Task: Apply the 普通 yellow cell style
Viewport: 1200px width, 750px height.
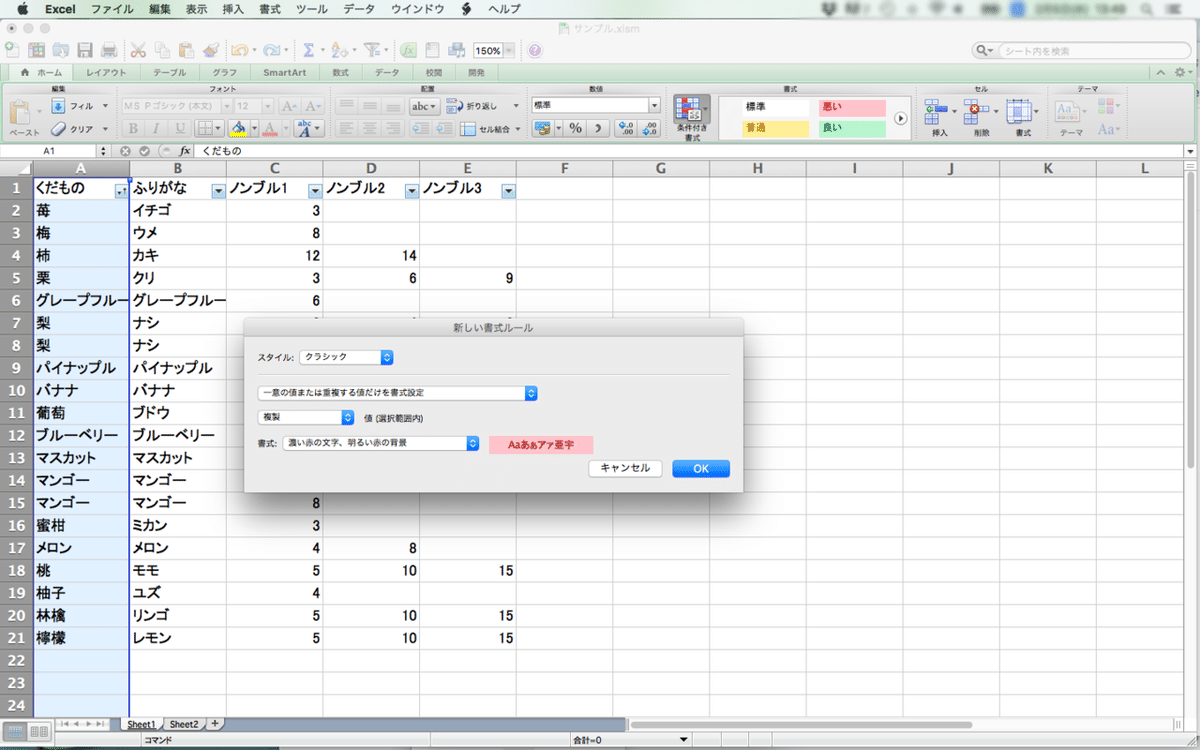Action: click(774, 128)
